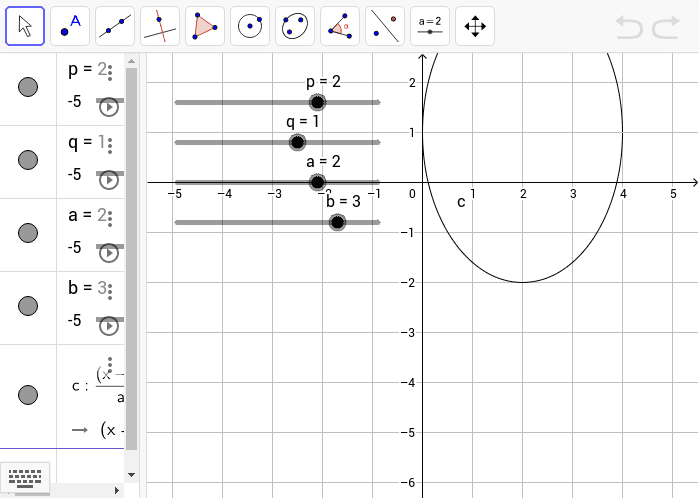Play animation for p in algebra view

108,107
